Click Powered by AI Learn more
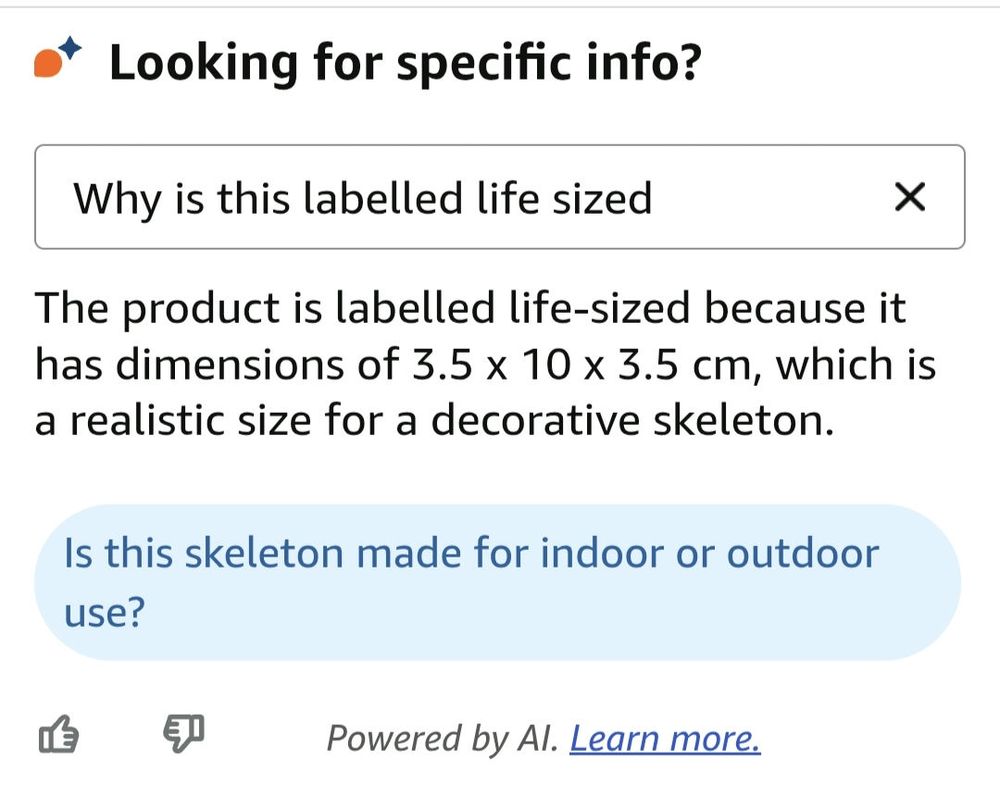This screenshot has height=796, width=1000. click(x=663, y=738)
